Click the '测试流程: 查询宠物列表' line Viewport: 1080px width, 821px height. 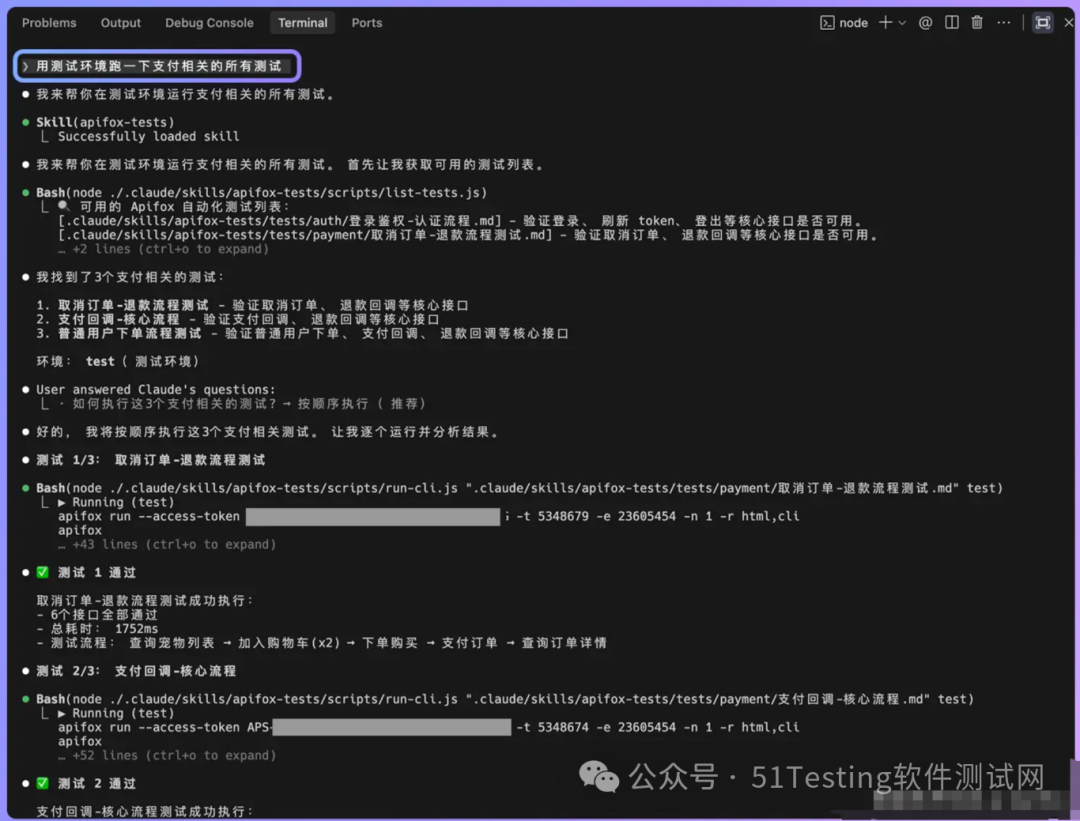321,643
